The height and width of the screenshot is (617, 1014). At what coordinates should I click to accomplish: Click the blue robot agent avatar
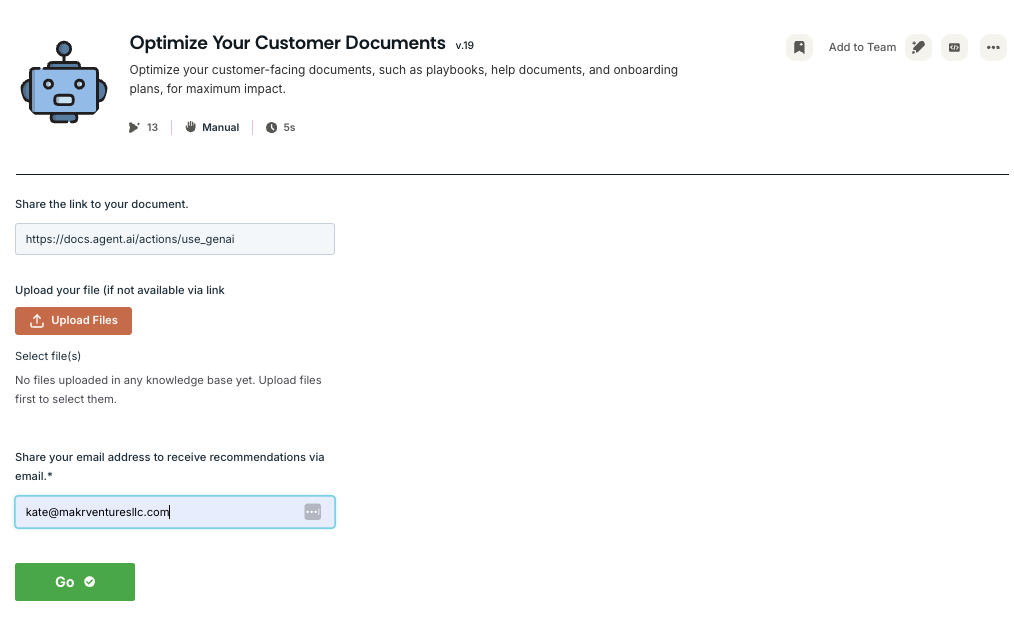pos(63,83)
